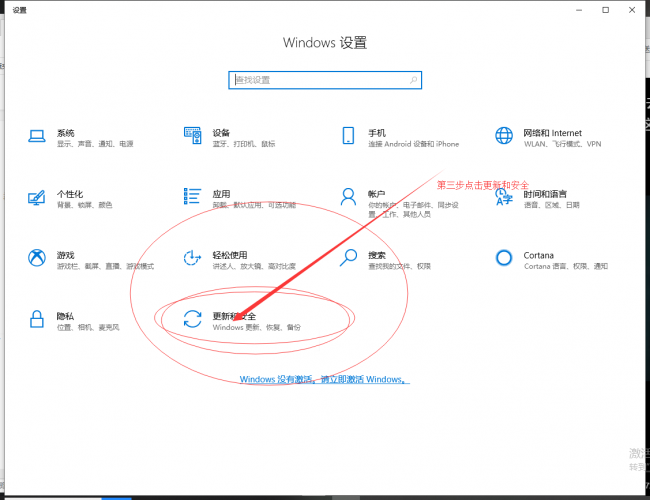Click the 设备 (Devices) keyboard icon

(193, 136)
